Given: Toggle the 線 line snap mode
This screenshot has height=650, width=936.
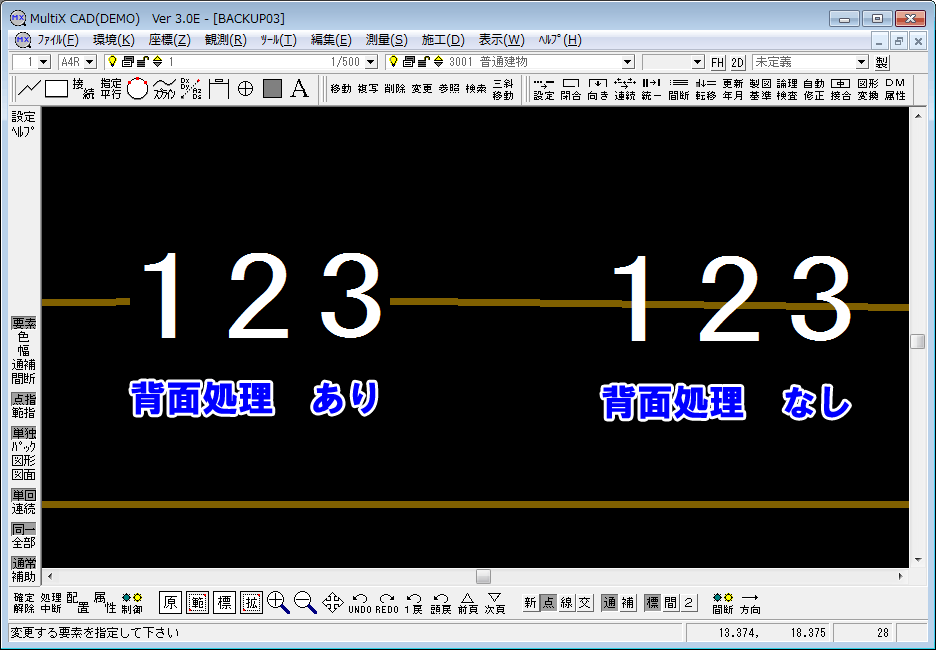Looking at the screenshot, I should click(x=566, y=603).
